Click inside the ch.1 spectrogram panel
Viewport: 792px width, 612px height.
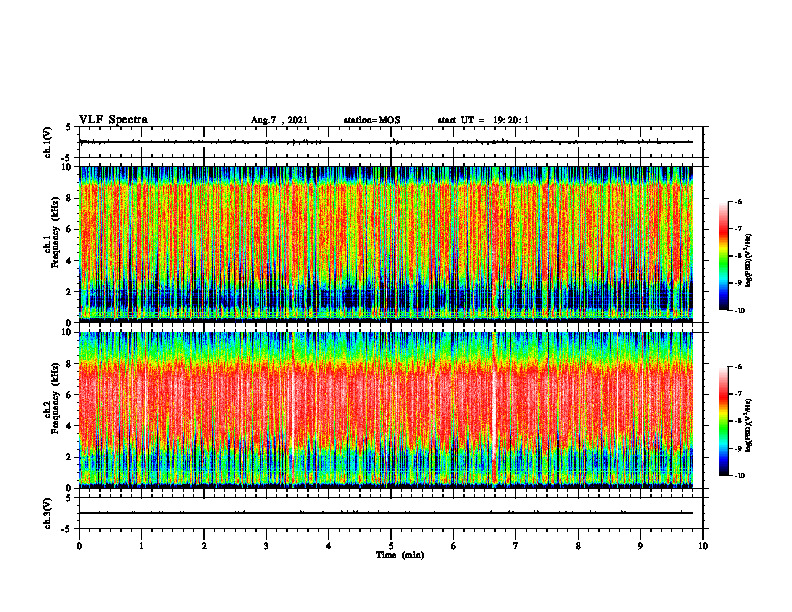point(386,244)
